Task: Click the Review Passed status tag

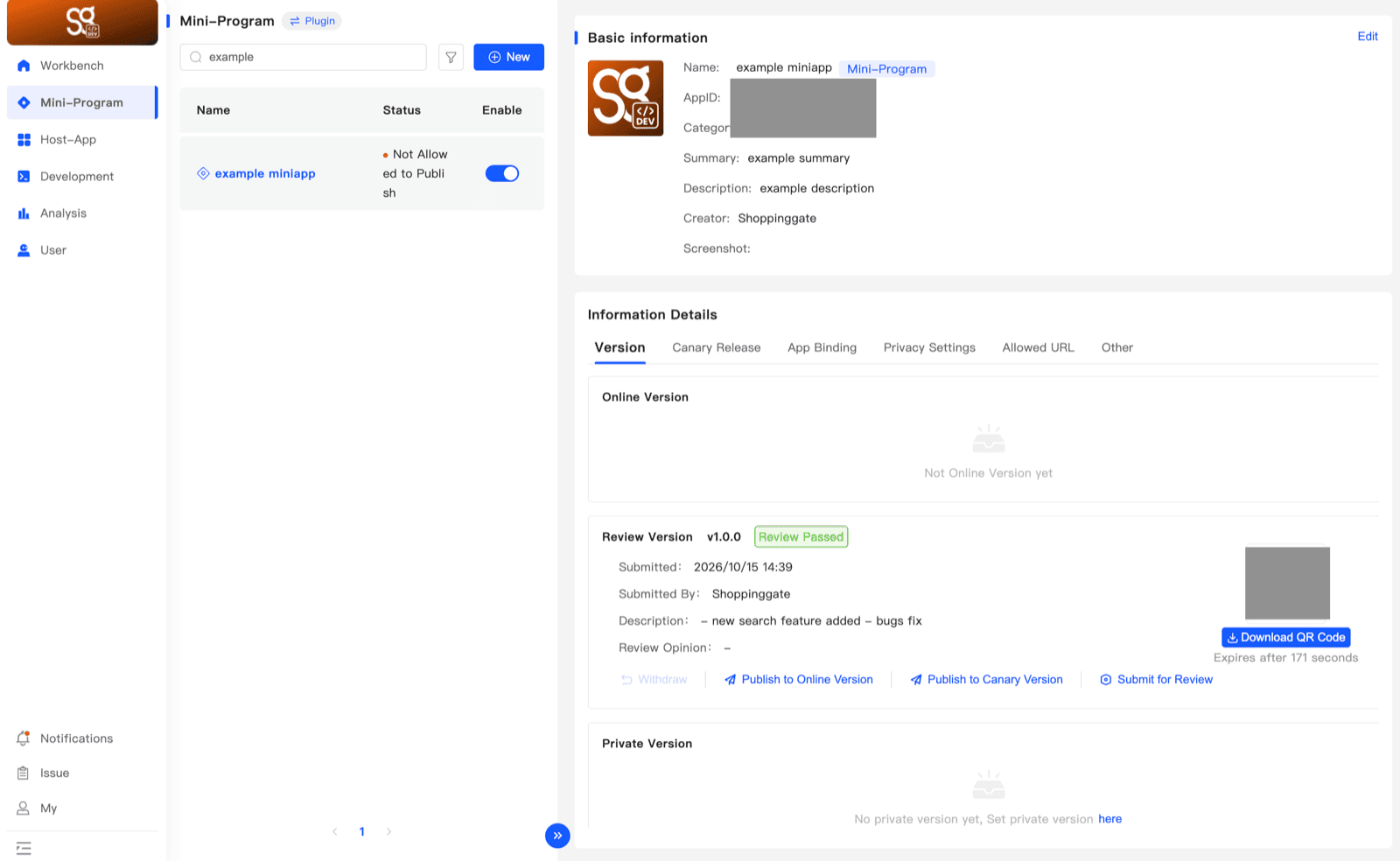Action: (801, 536)
